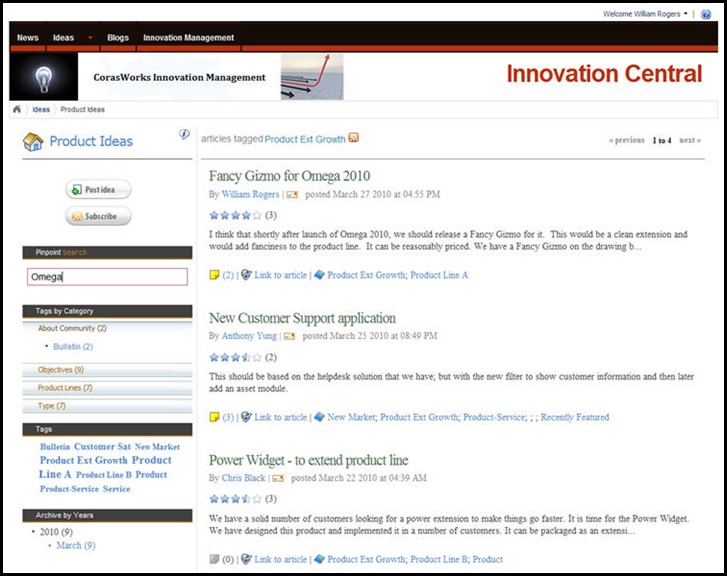The width and height of the screenshot is (727, 576).
Task: Open the Power Widget article title link
Action: [308, 461]
